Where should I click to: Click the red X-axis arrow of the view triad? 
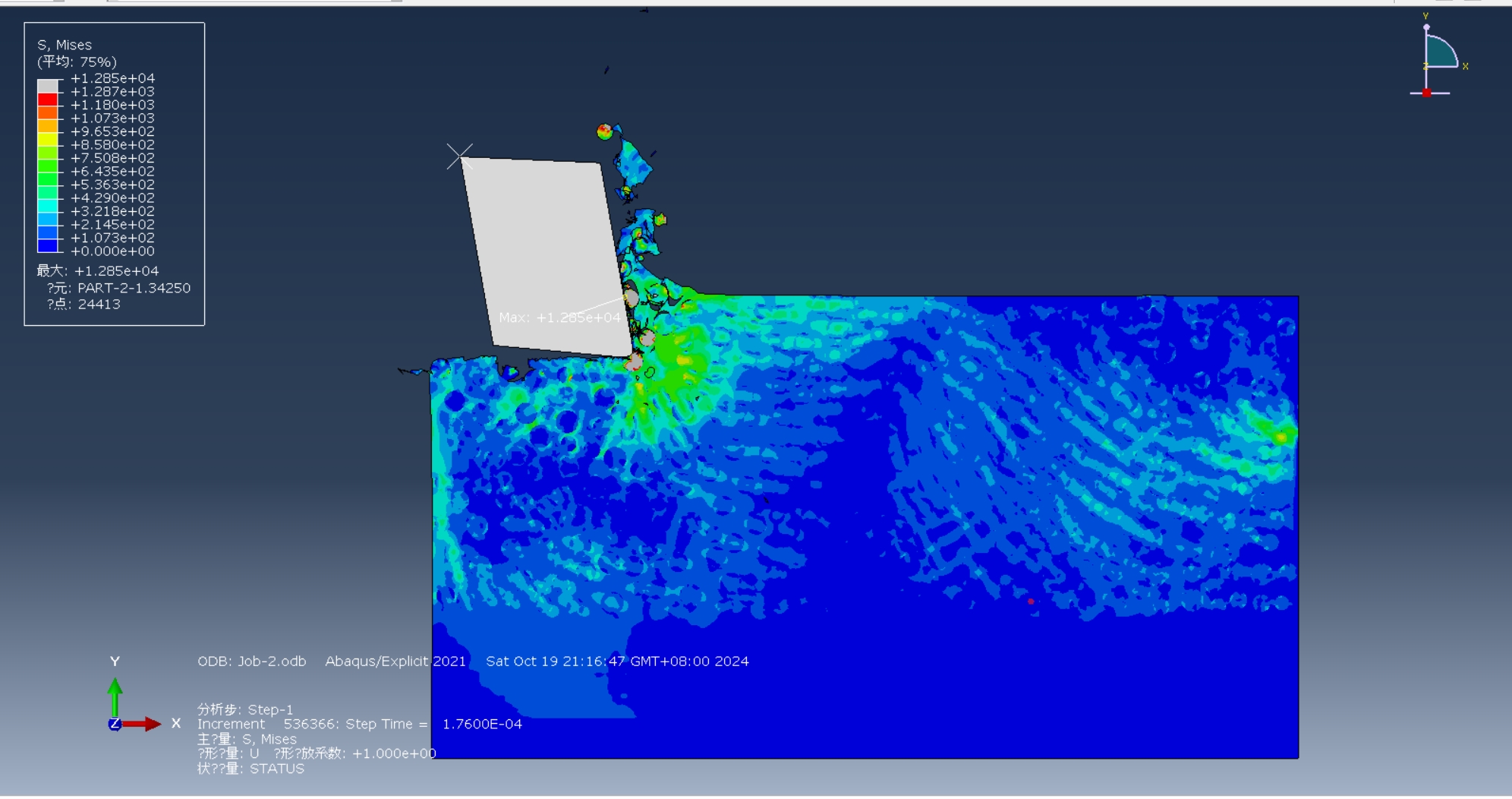click(141, 724)
